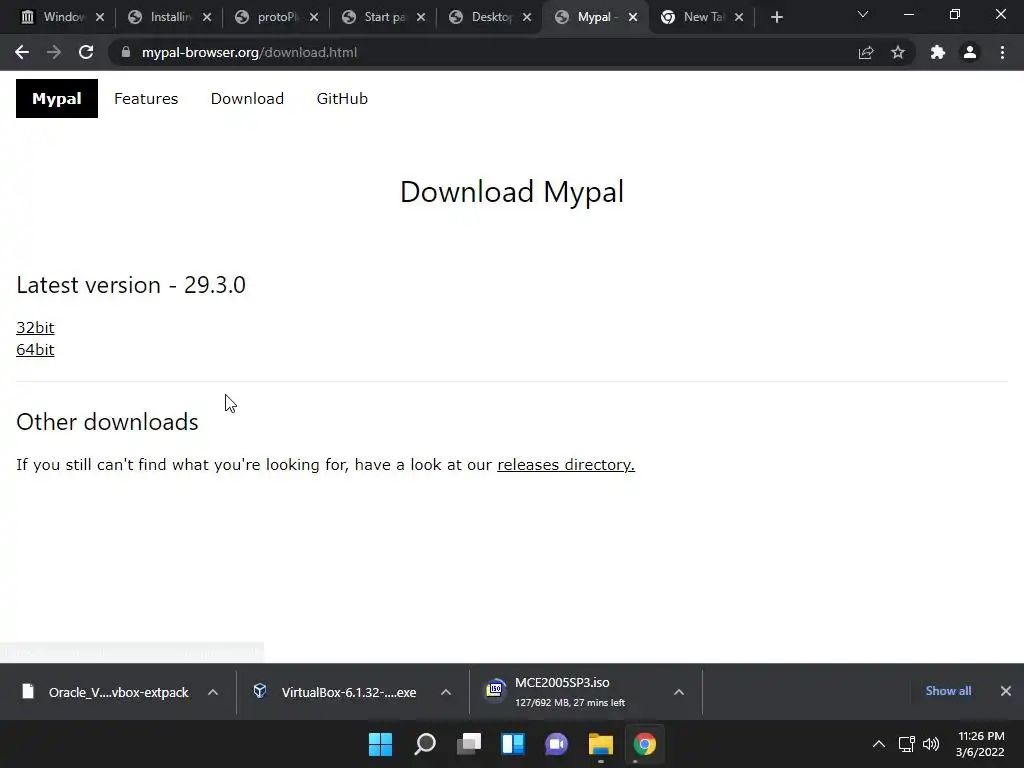Click the address bar URL
This screenshot has width=1024, height=768.
(x=249, y=52)
